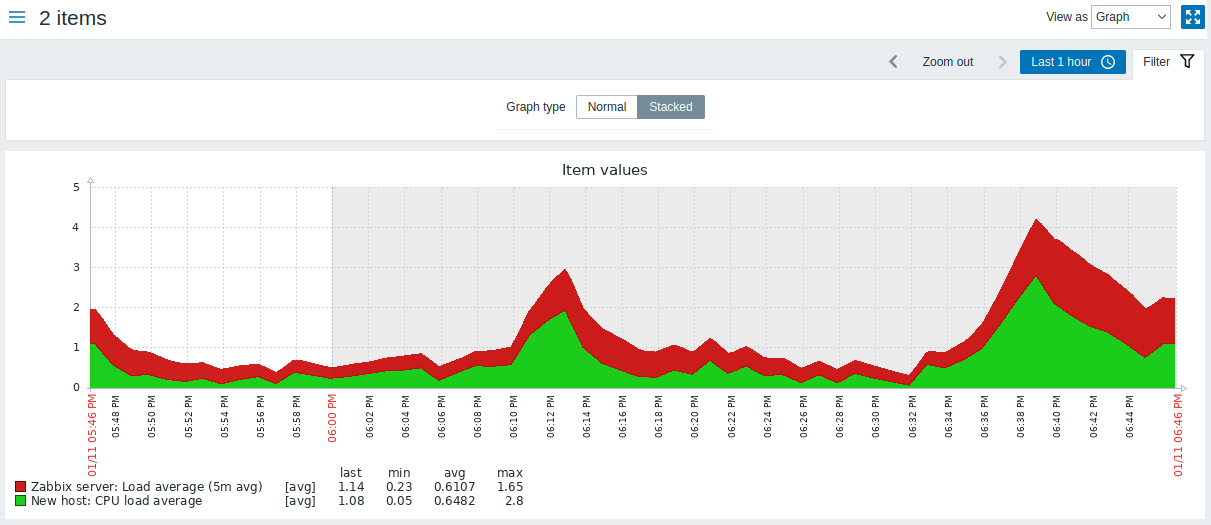The width and height of the screenshot is (1211, 525).
Task: Click Zabbix server Load average legend text
Action: (145, 487)
